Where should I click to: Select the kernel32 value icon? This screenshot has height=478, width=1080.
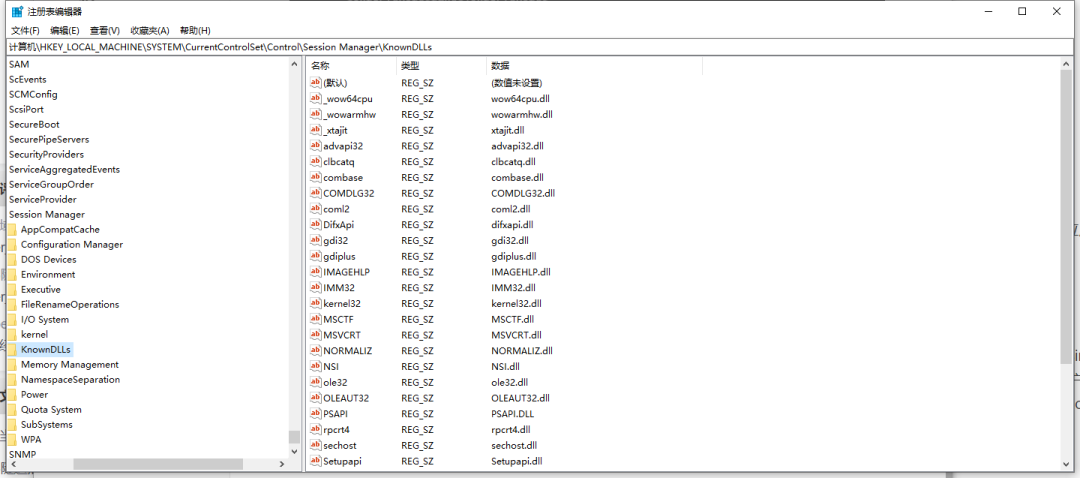(x=316, y=304)
